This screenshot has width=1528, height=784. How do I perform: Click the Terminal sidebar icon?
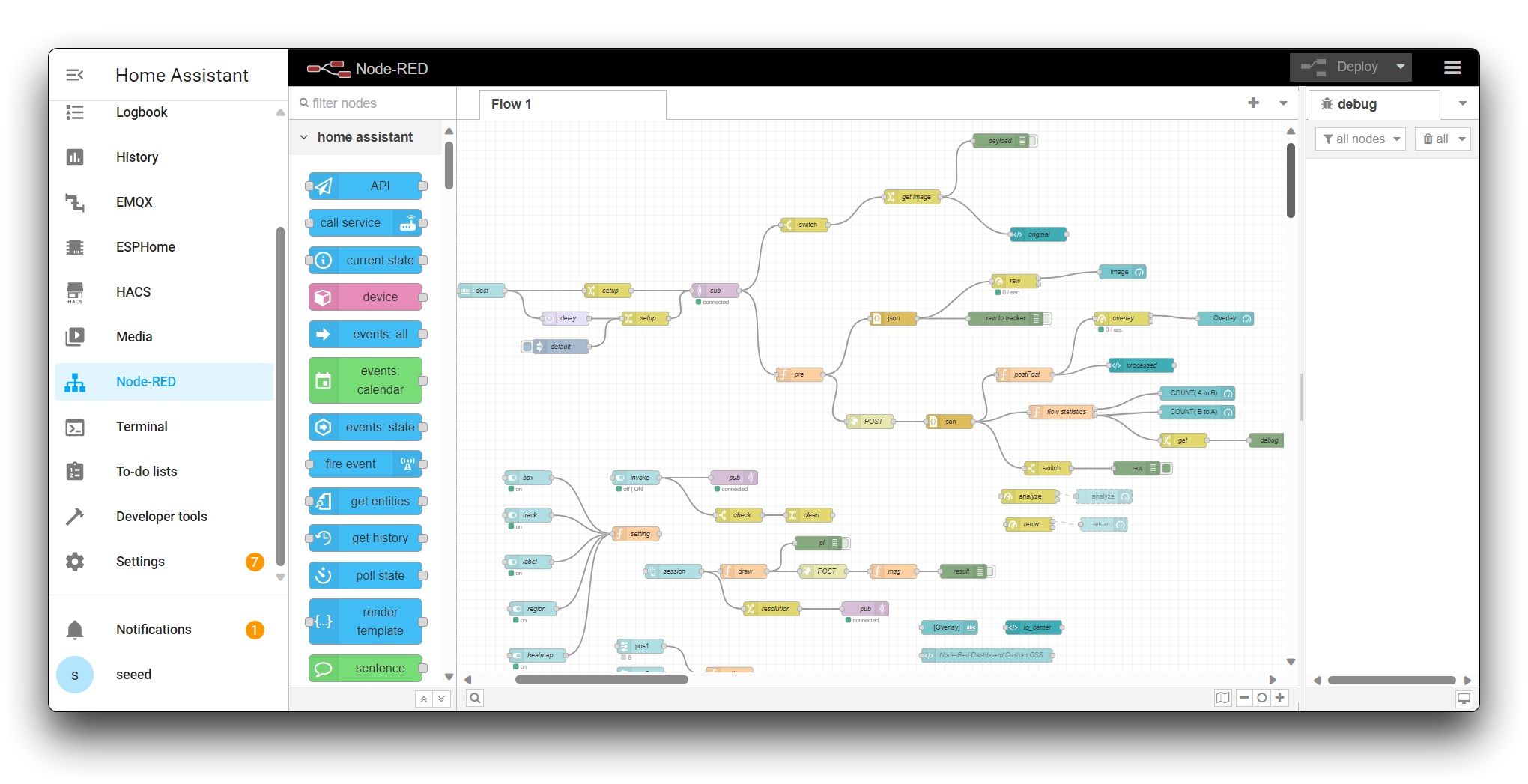click(x=75, y=427)
